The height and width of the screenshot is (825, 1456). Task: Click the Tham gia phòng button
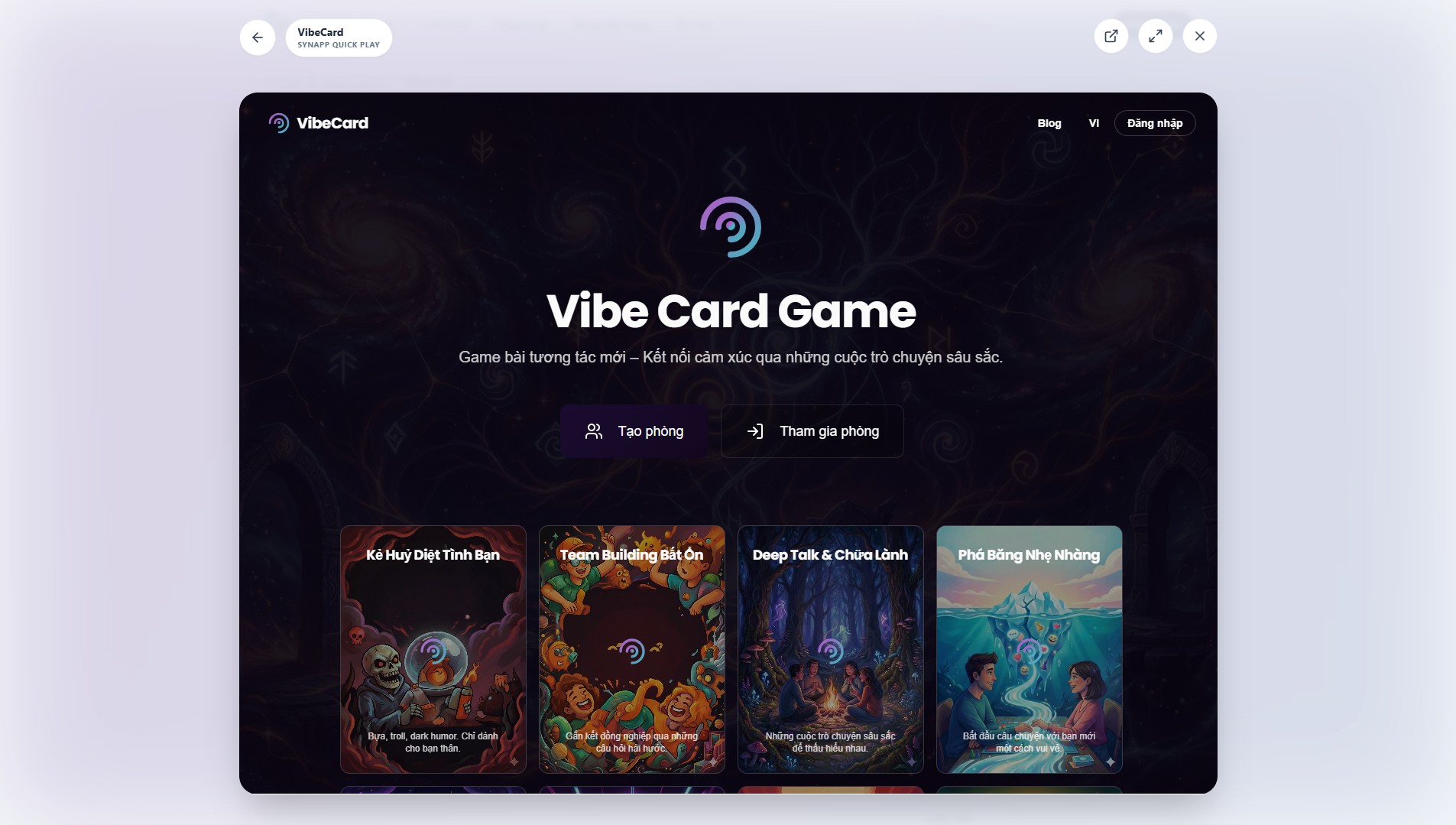click(x=812, y=431)
